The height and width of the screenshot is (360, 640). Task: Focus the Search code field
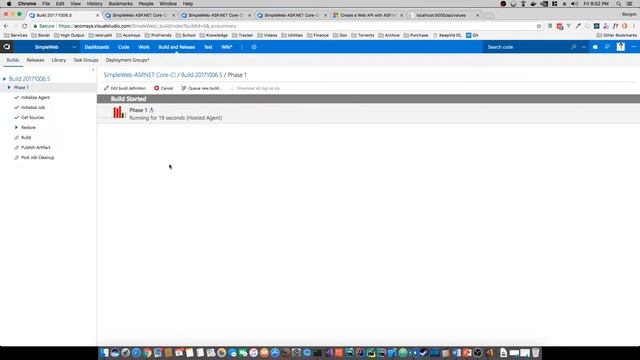tap(527, 47)
